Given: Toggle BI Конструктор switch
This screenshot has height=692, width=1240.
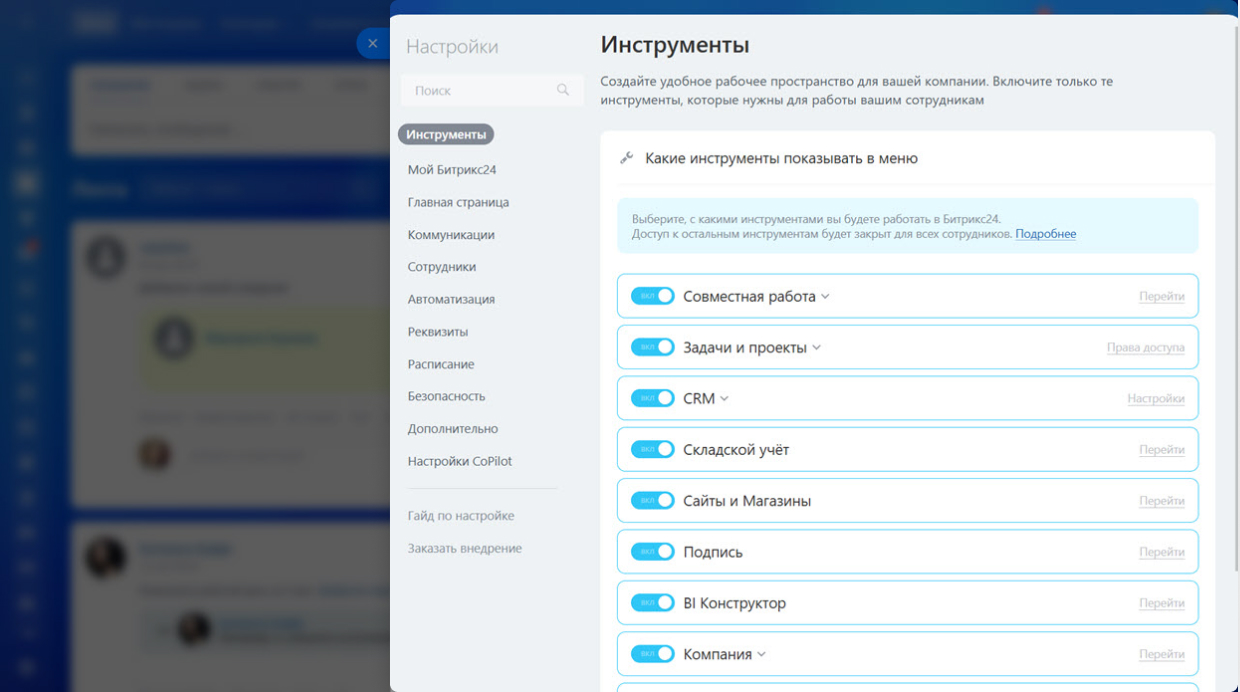Looking at the screenshot, I should 653,602.
